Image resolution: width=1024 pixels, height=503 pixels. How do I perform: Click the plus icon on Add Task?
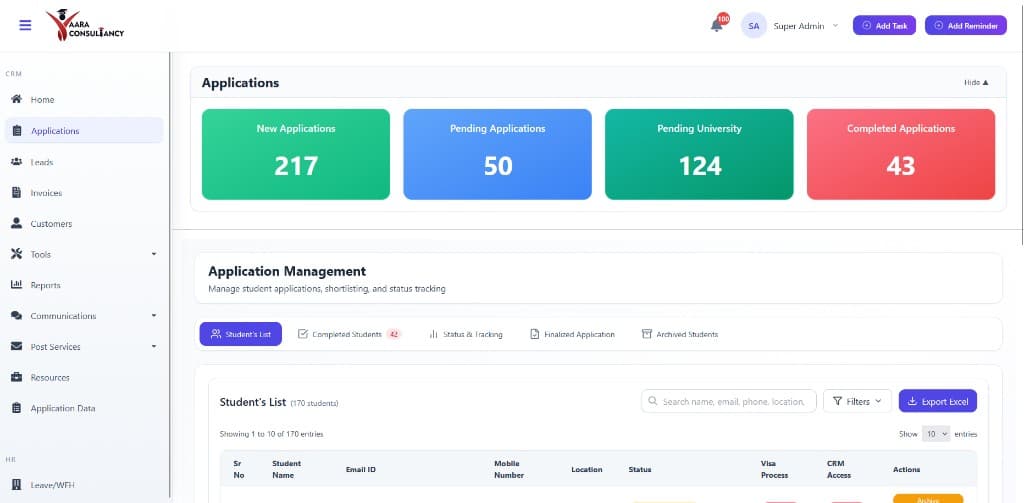(867, 25)
